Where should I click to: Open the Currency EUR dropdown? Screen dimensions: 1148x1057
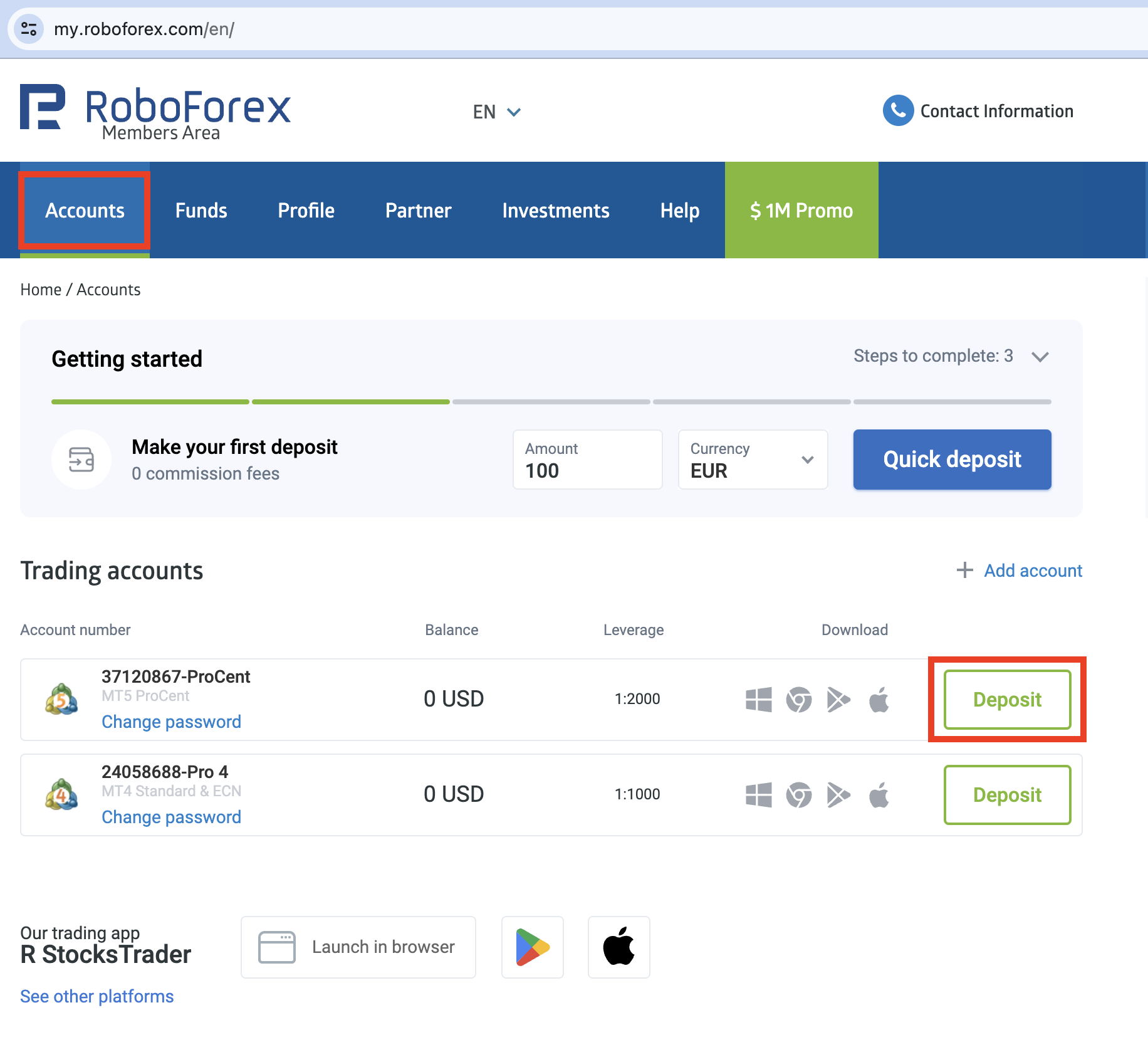(x=753, y=460)
